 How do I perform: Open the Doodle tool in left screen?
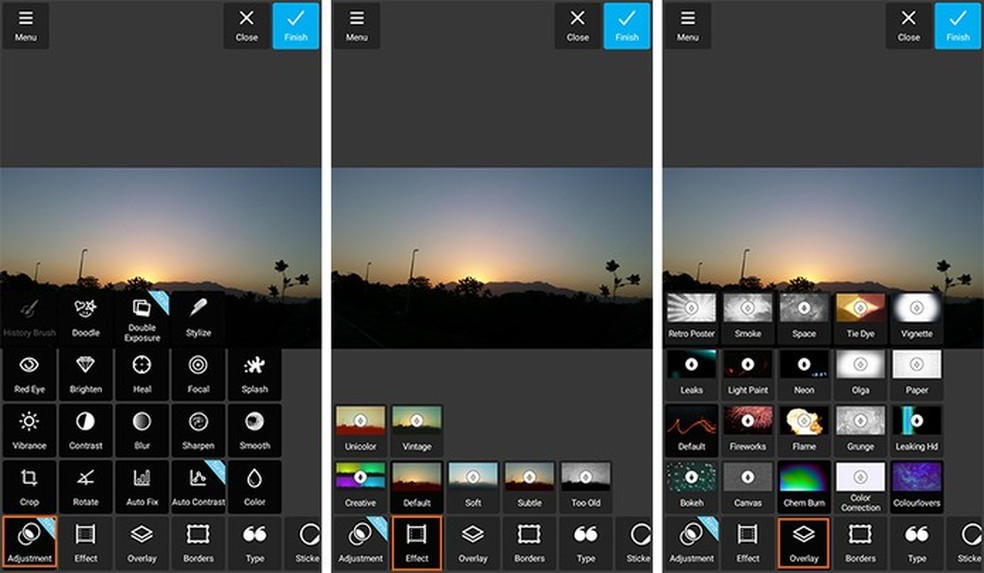click(85, 319)
